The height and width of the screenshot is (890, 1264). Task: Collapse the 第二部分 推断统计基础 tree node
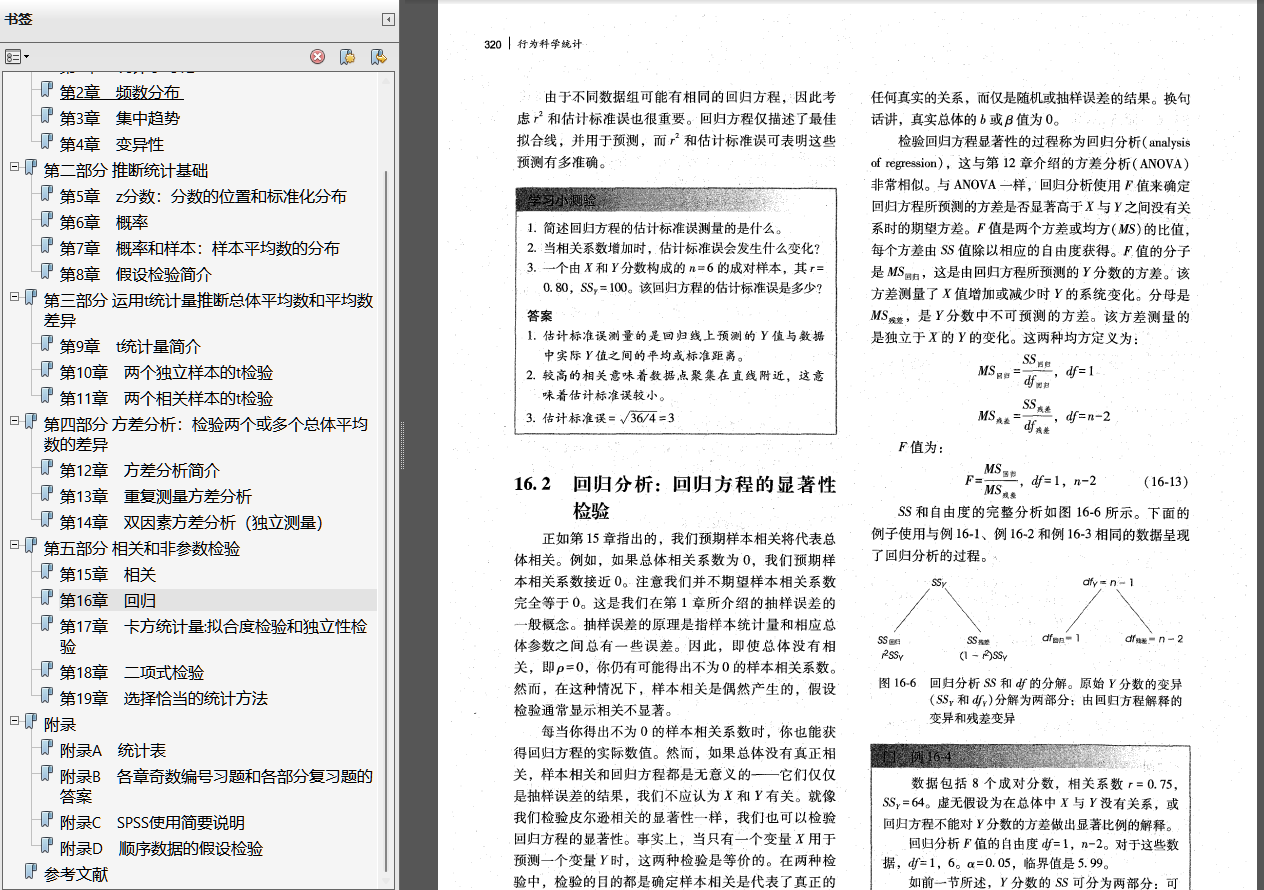(15, 167)
